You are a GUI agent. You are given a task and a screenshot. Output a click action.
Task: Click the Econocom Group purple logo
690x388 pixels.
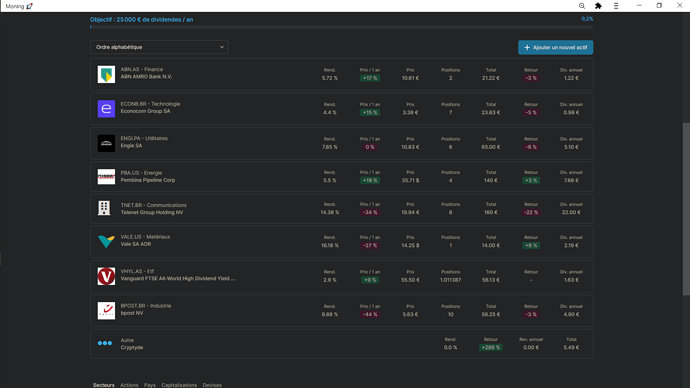(x=106, y=109)
